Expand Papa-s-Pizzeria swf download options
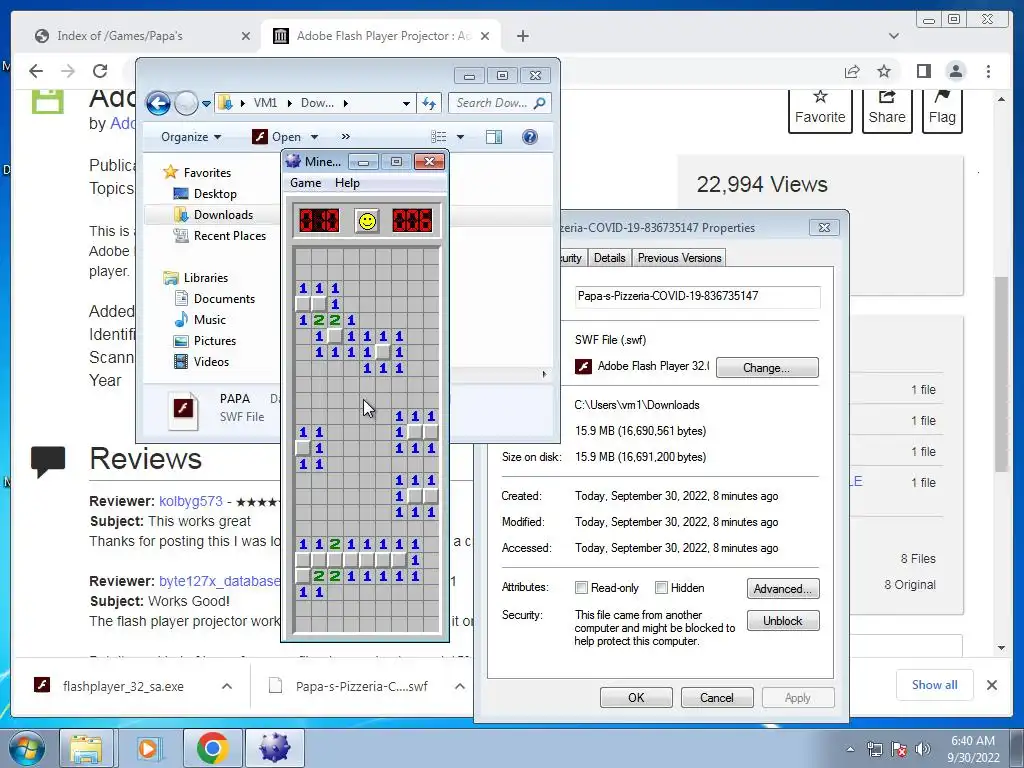The height and width of the screenshot is (768, 1024). pyautogui.click(x=460, y=686)
